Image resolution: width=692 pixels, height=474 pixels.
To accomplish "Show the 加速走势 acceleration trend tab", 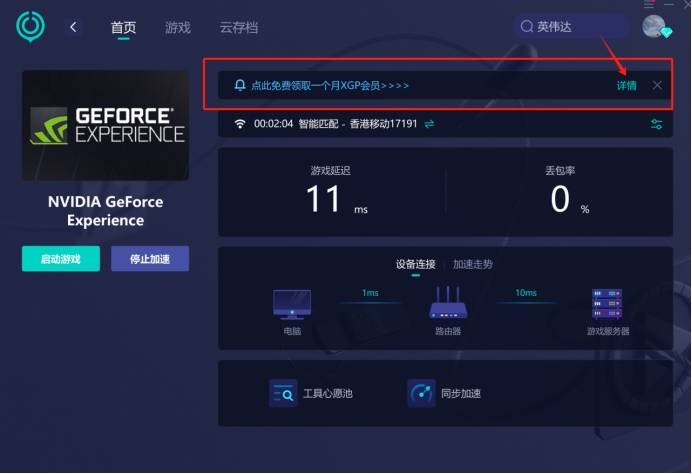I will 473,264.
